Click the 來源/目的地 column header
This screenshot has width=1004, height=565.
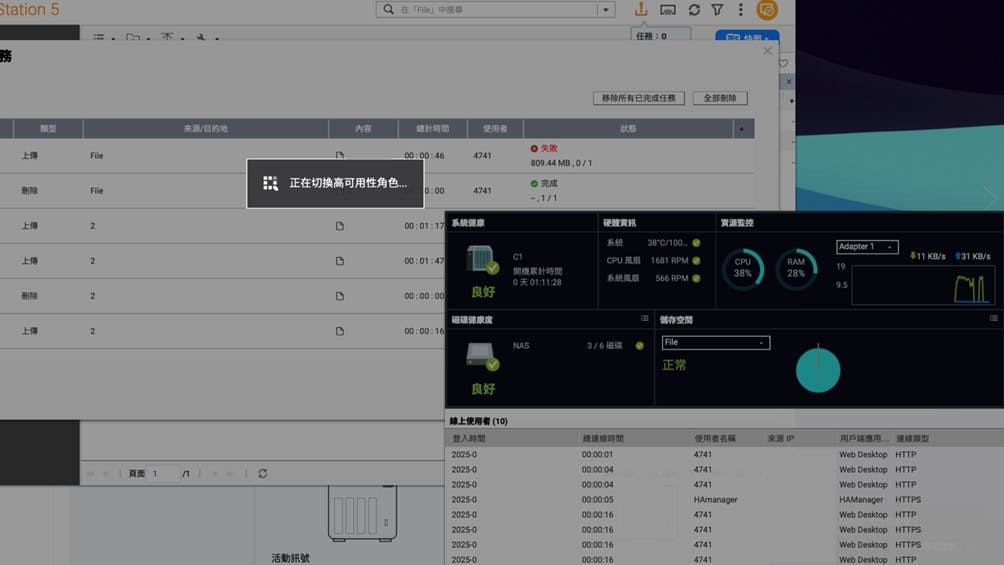(205, 129)
